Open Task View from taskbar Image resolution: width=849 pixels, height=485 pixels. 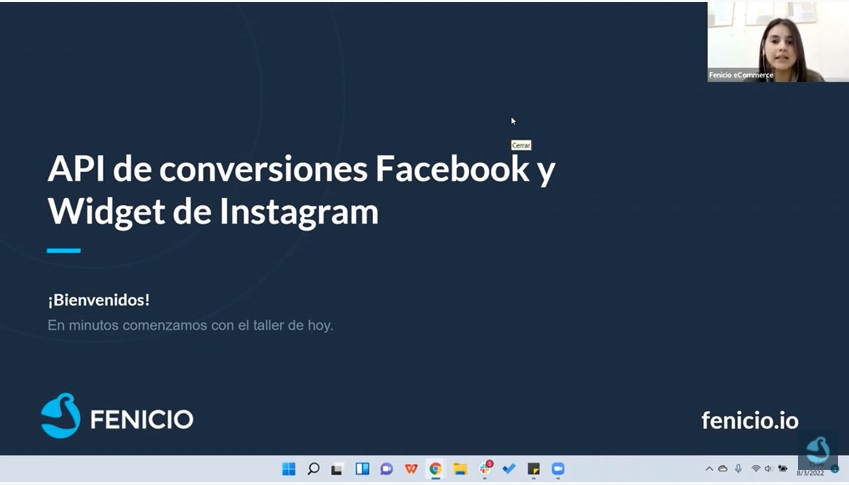coord(338,469)
